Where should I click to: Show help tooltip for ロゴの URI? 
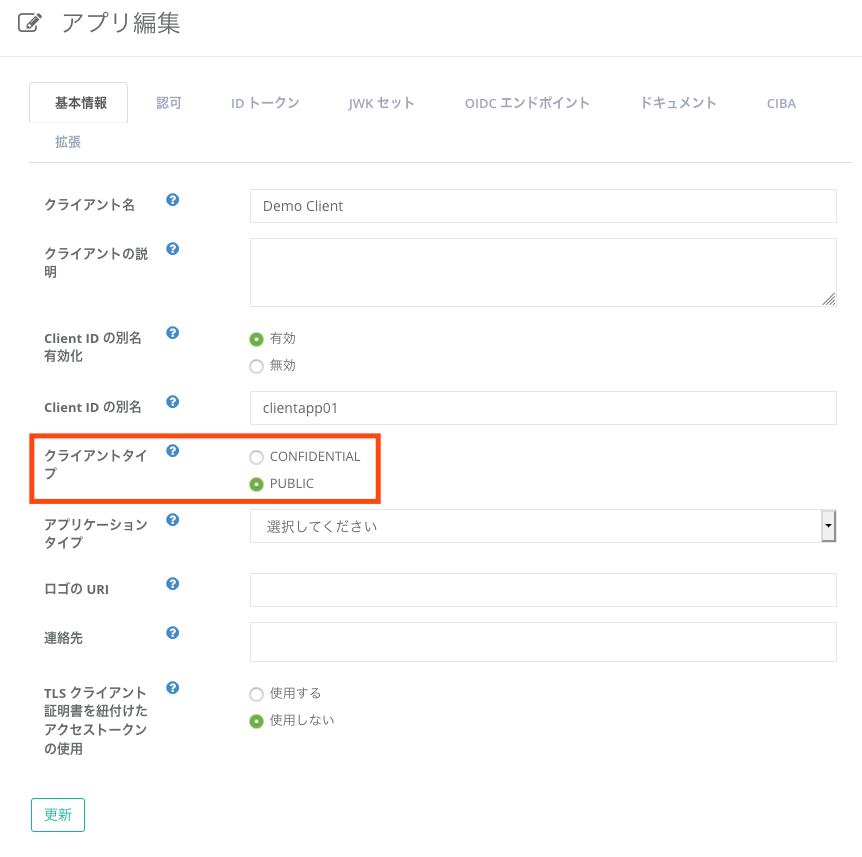coord(172,584)
